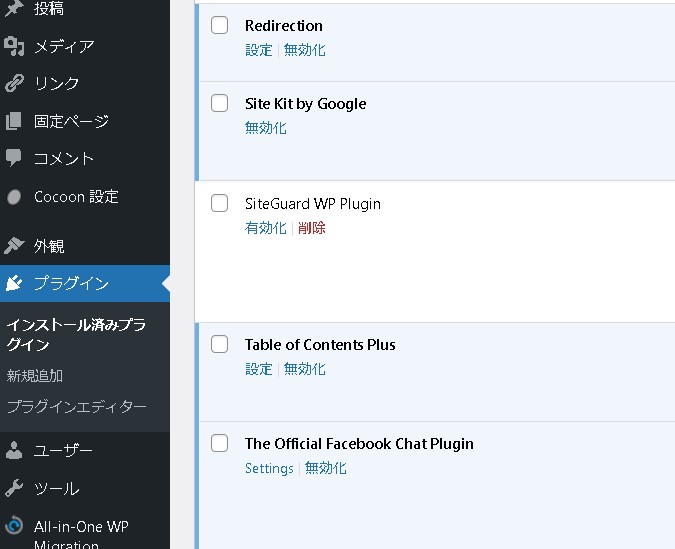Click the All-in-One WP Migration icon

(14, 527)
